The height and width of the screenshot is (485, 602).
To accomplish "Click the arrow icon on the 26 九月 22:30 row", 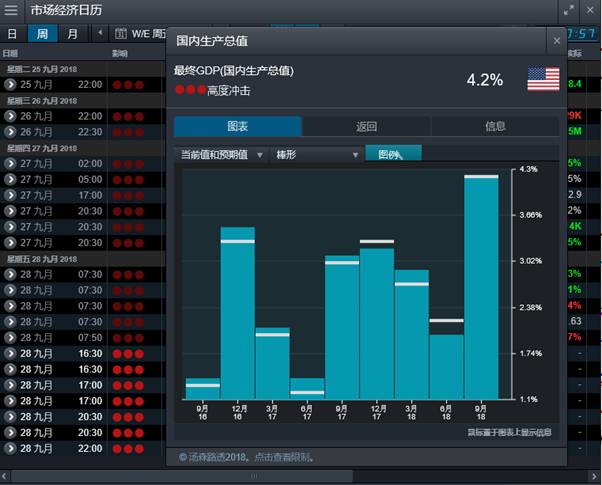I will pos(11,132).
